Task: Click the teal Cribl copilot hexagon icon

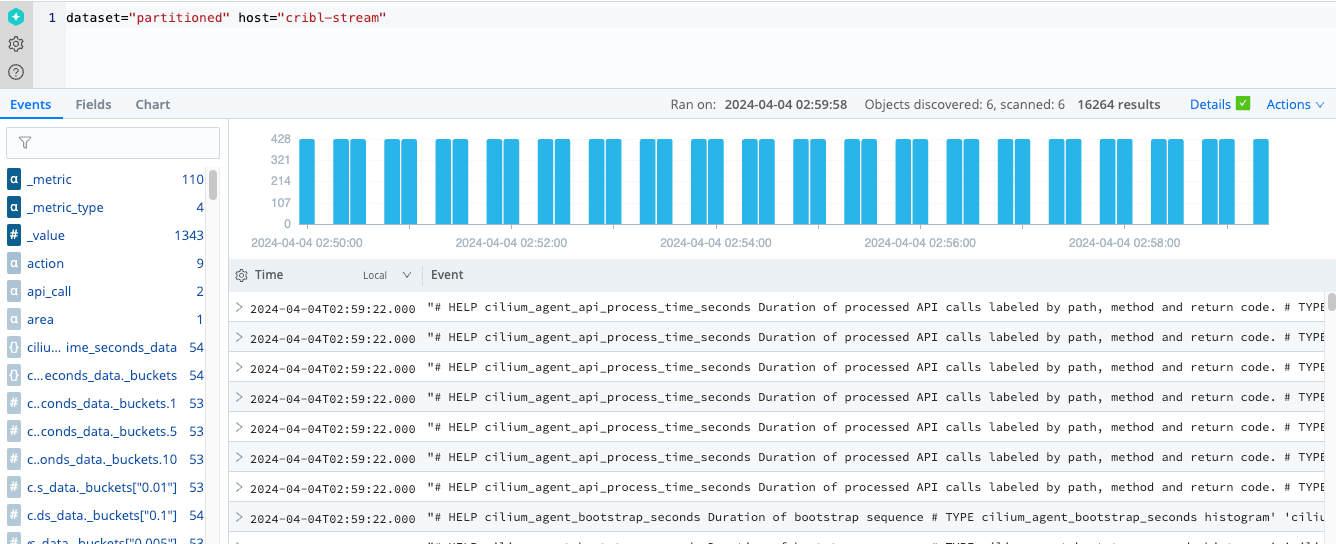Action: pyautogui.click(x=15, y=17)
